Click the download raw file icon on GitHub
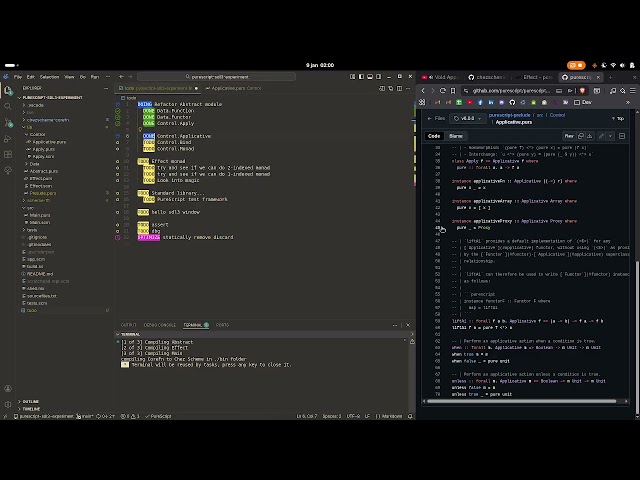Image resolution: width=640 pixels, height=480 pixels. 589,136
